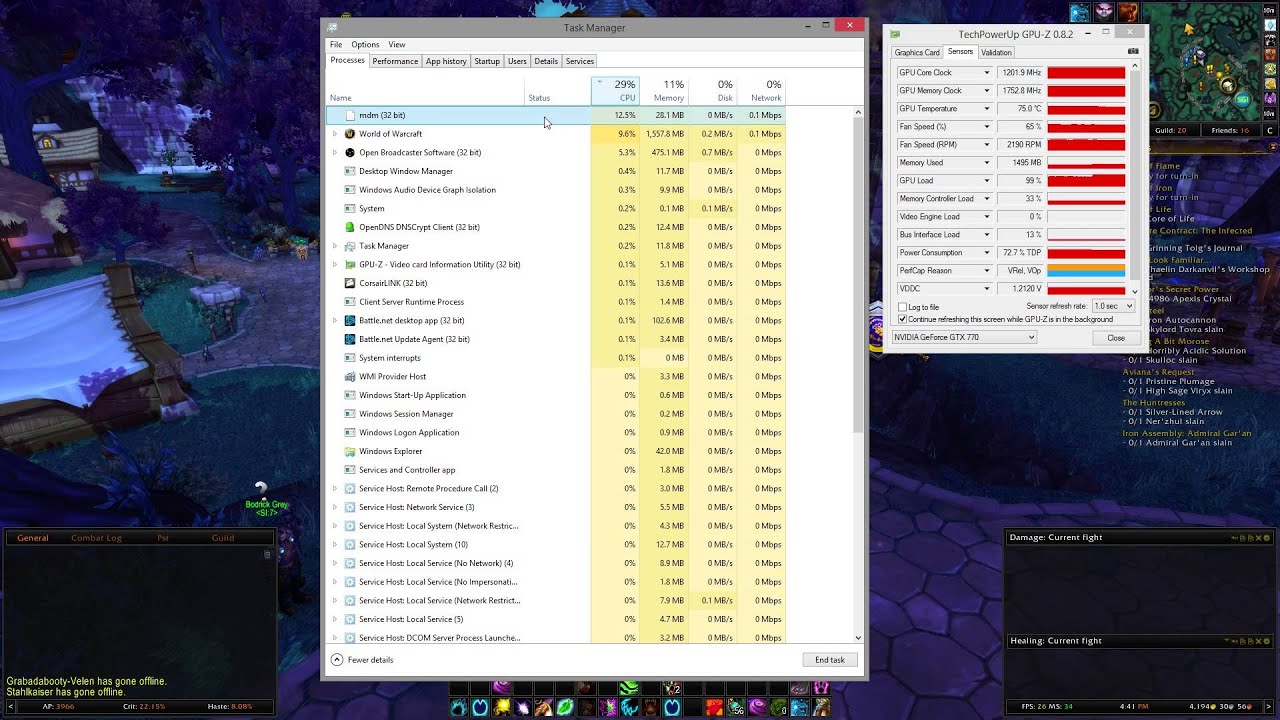Image resolution: width=1280 pixels, height=720 pixels.
Task: Click the gear icon of Service Host: Network Service
Action: click(350, 507)
